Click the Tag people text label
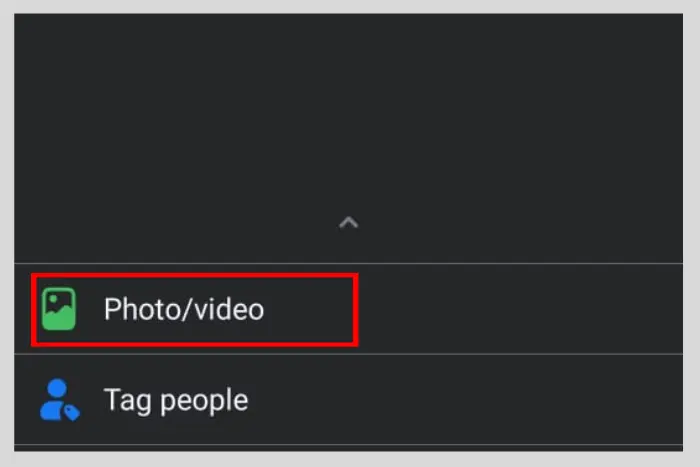The width and height of the screenshot is (700, 467). (176, 400)
